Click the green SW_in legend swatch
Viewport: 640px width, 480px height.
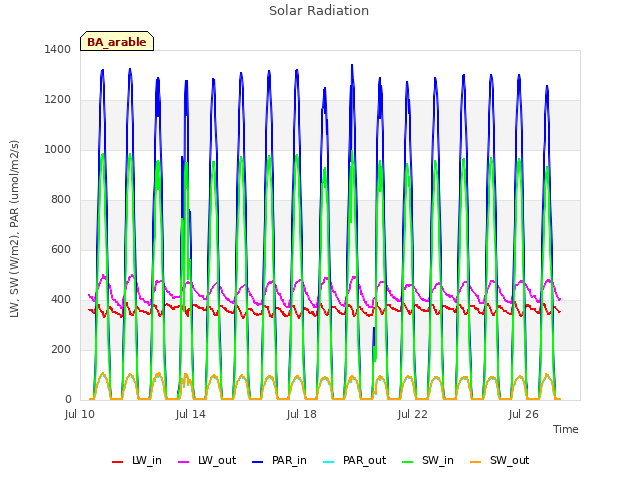click(408, 462)
